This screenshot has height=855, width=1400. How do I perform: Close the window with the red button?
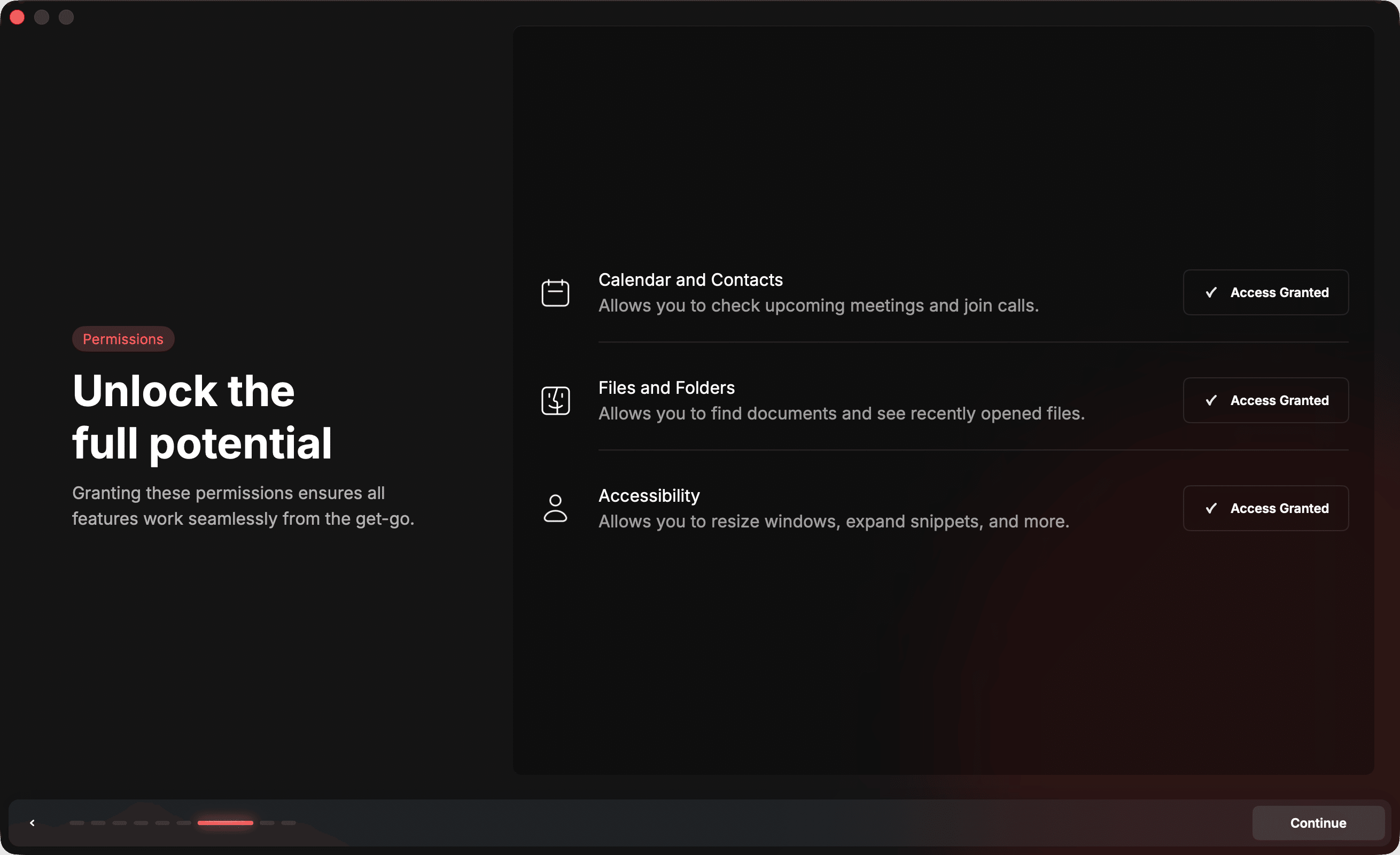coord(17,17)
